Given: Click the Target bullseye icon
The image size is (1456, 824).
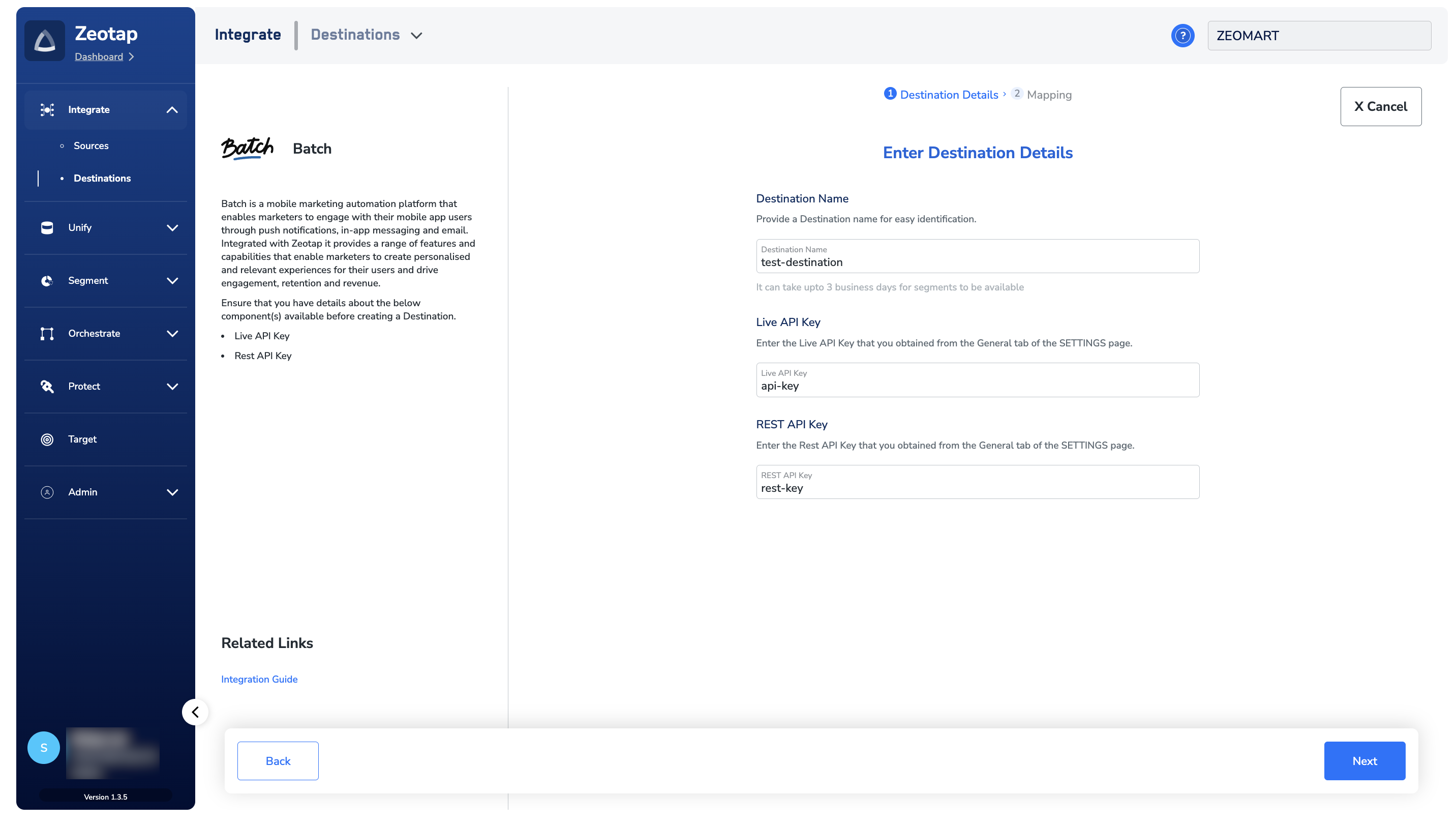Looking at the screenshot, I should click(x=47, y=439).
